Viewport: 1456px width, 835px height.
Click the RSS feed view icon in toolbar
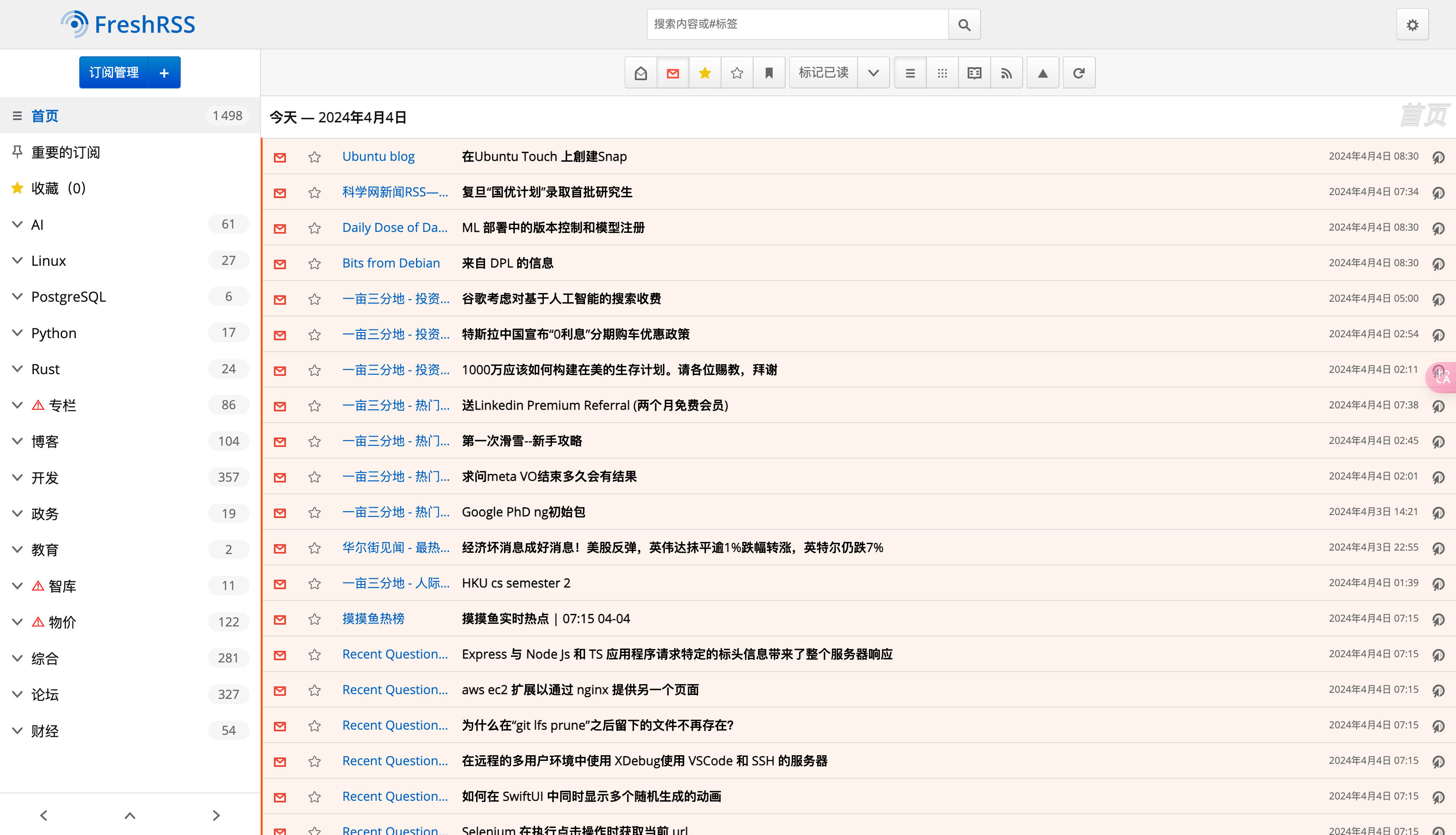[1006, 73]
